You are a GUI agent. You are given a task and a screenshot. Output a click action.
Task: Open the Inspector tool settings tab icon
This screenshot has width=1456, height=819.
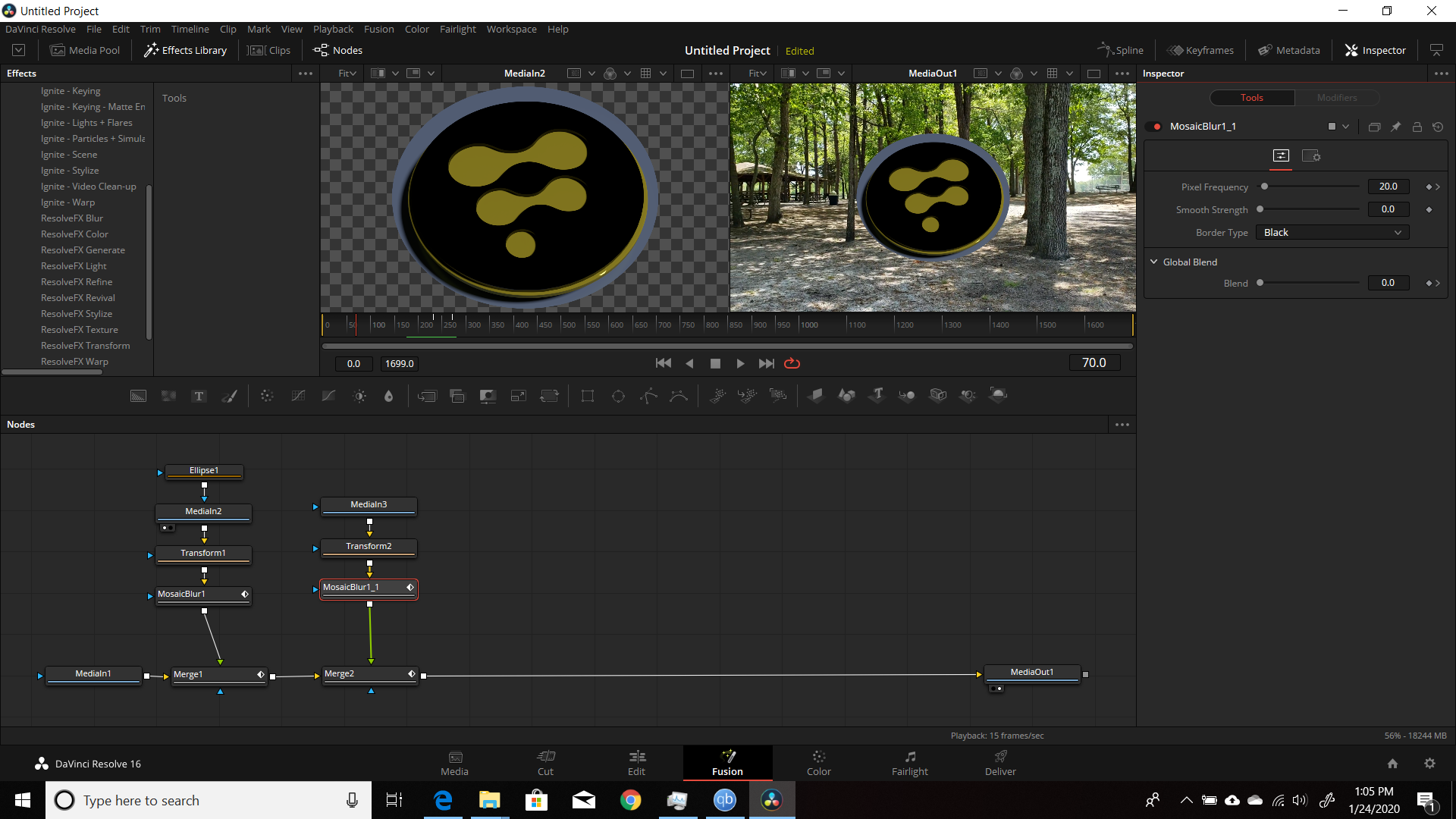click(x=1311, y=155)
